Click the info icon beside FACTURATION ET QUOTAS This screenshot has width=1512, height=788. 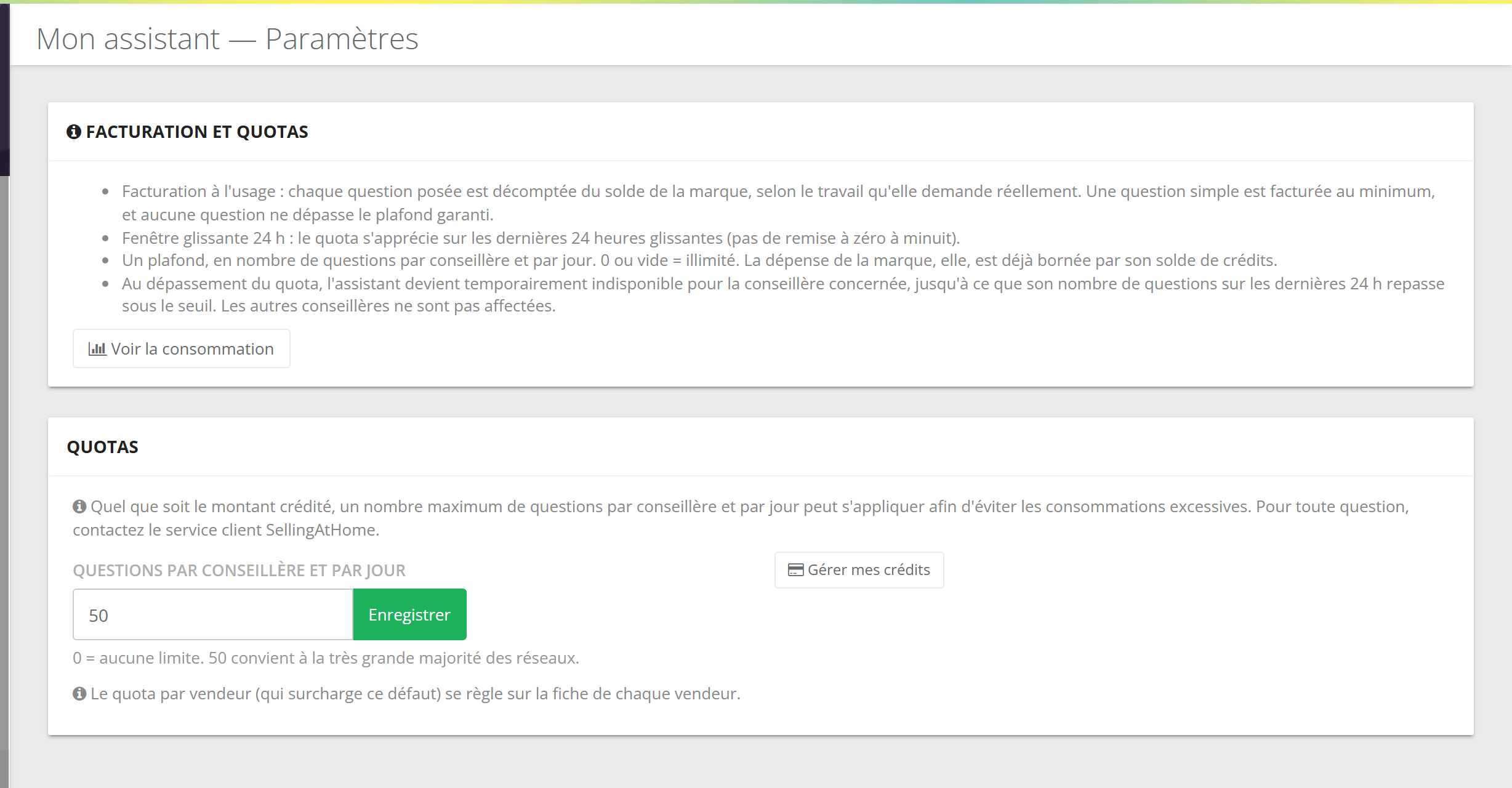74,132
